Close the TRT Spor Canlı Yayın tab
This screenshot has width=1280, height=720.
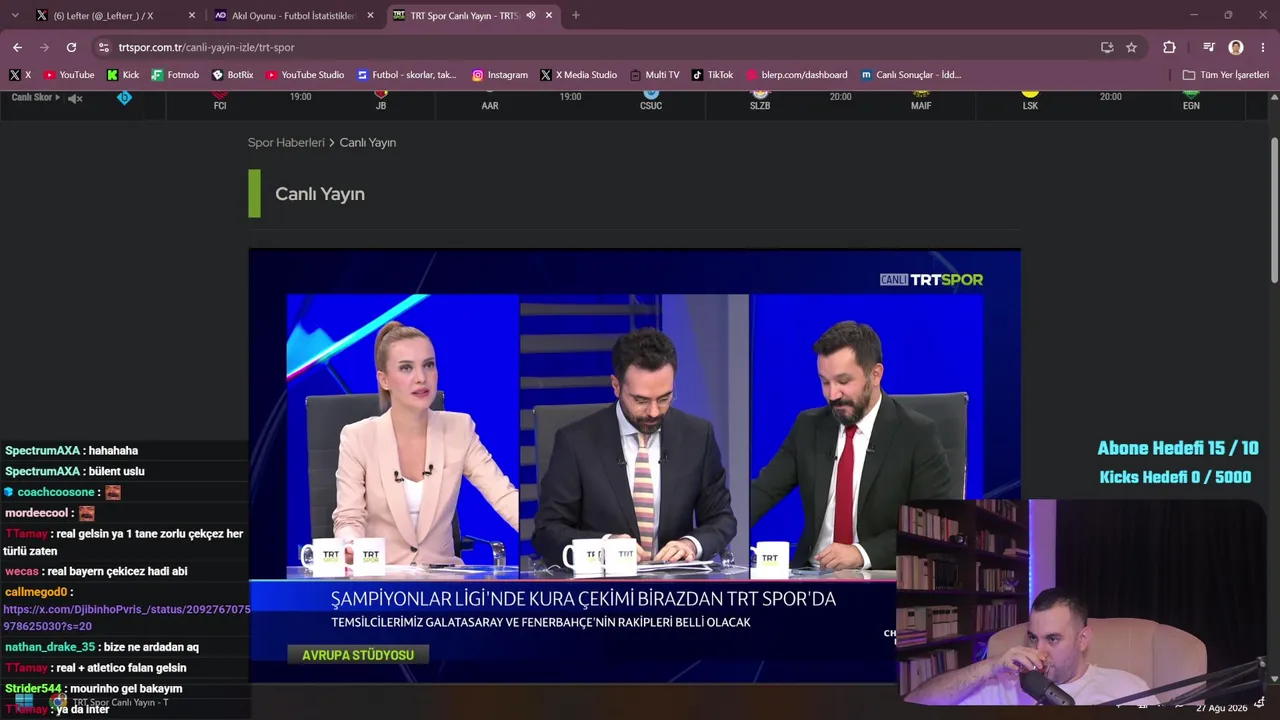pyautogui.click(x=549, y=15)
